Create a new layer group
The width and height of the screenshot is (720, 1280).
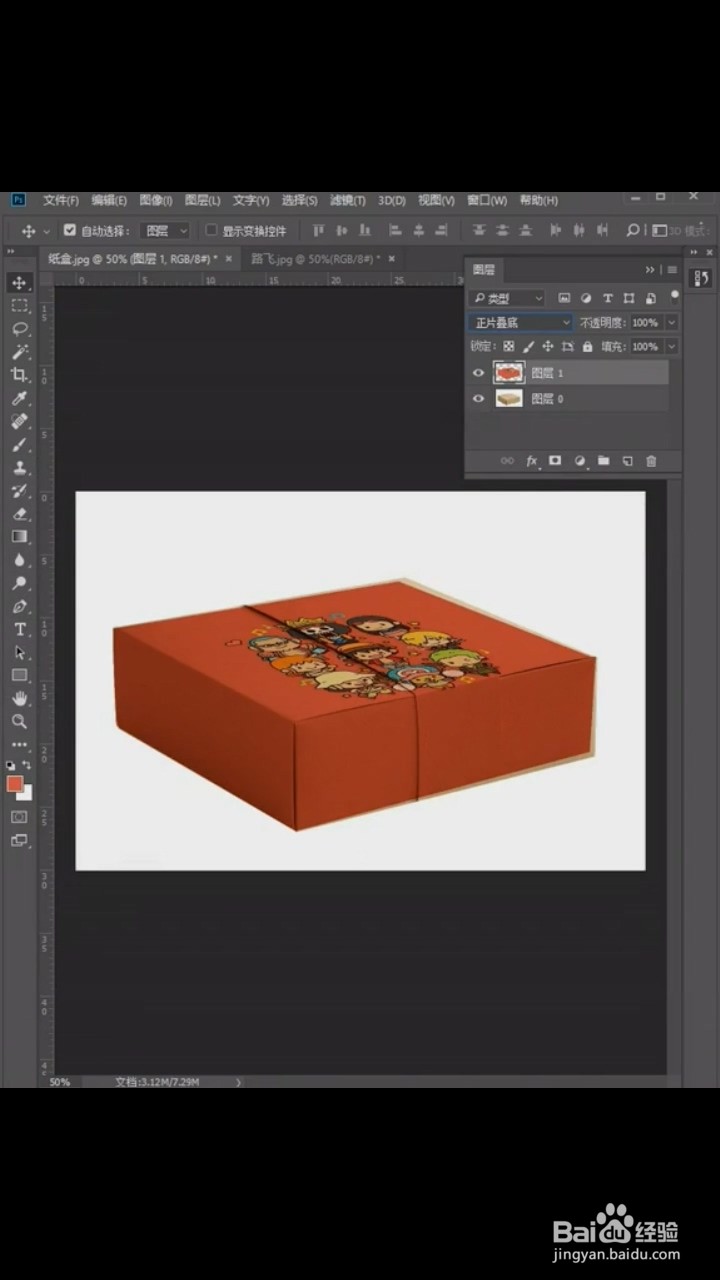(603, 461)
